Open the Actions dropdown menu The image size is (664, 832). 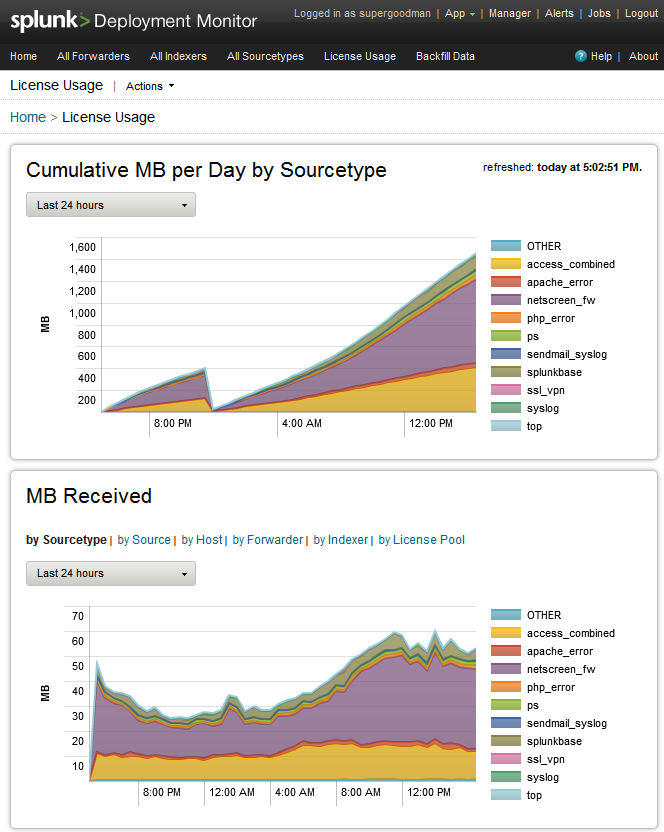150,86
